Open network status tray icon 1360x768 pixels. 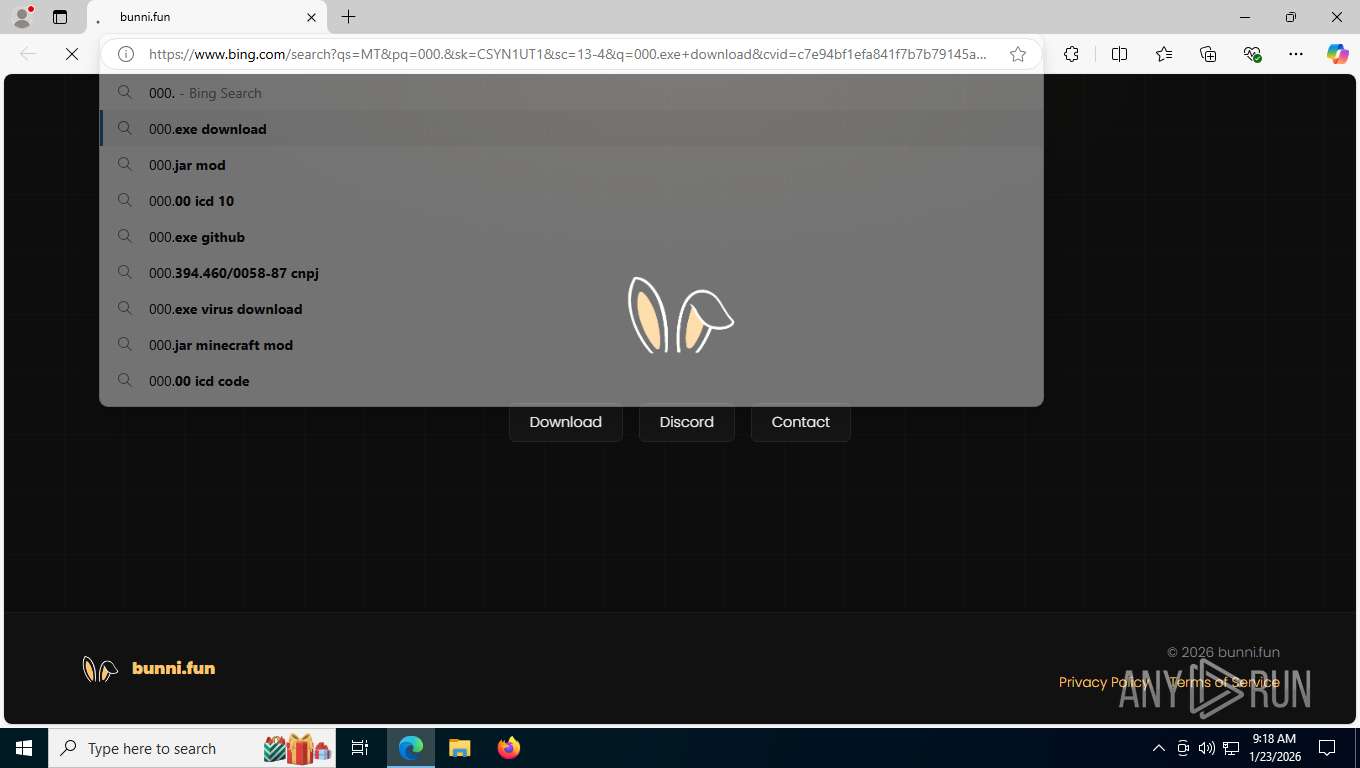coord(1231,748)
